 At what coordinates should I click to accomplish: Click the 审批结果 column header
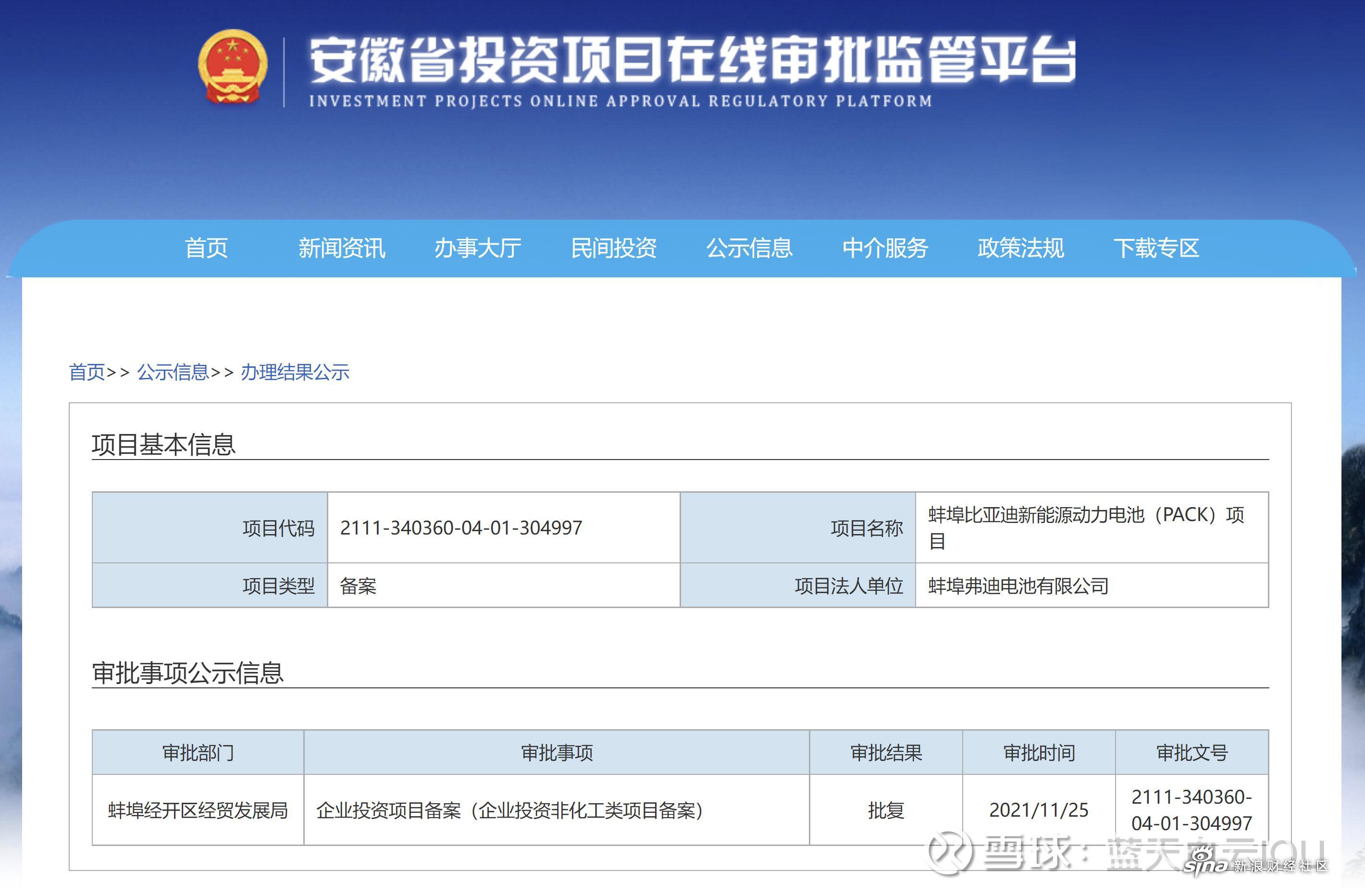point(886,753)
